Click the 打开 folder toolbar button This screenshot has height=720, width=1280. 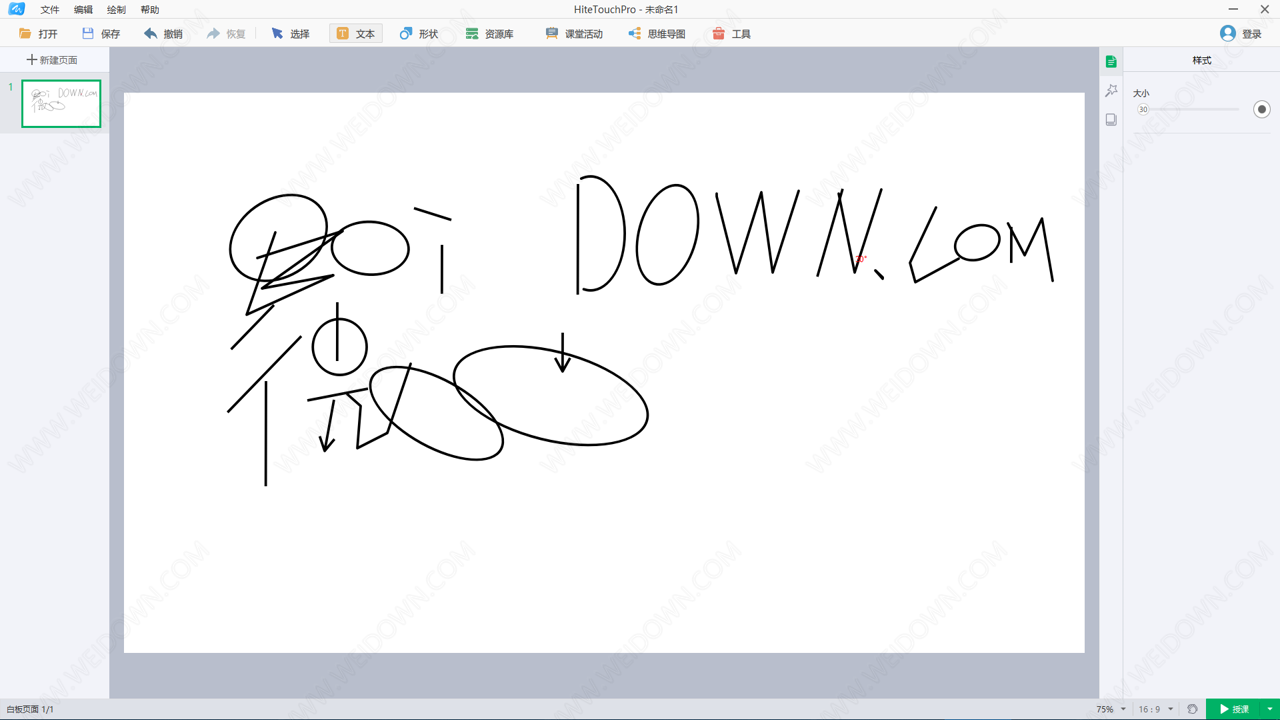point(38,34)
